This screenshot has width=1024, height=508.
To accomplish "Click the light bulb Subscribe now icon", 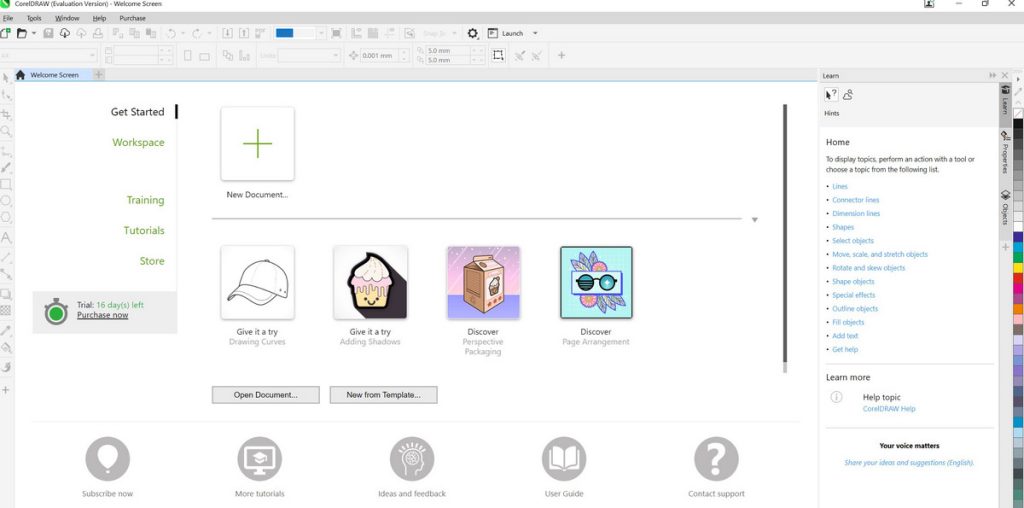I will pyautogui.click(x=107, y=459).
